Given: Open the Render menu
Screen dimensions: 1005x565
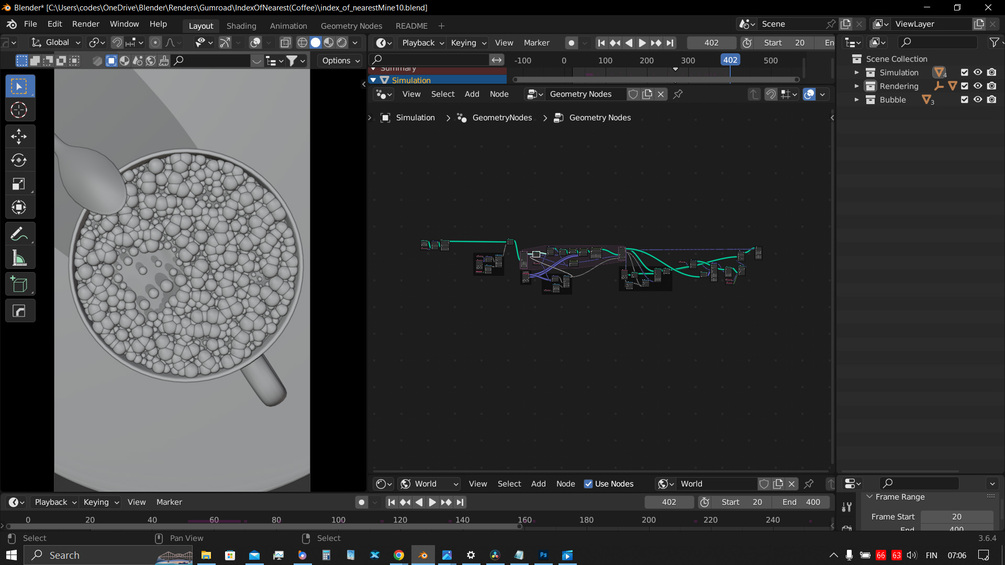Looking at the screenshot, I should pos(85,24).
